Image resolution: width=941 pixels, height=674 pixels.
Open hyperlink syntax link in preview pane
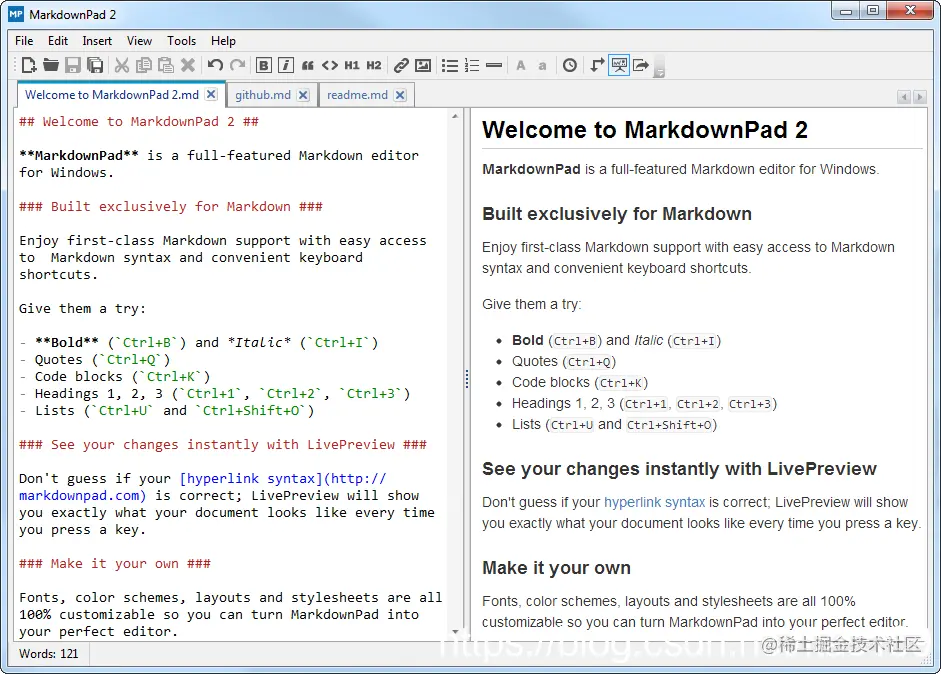pyautogui.click(x=654, y=502)
